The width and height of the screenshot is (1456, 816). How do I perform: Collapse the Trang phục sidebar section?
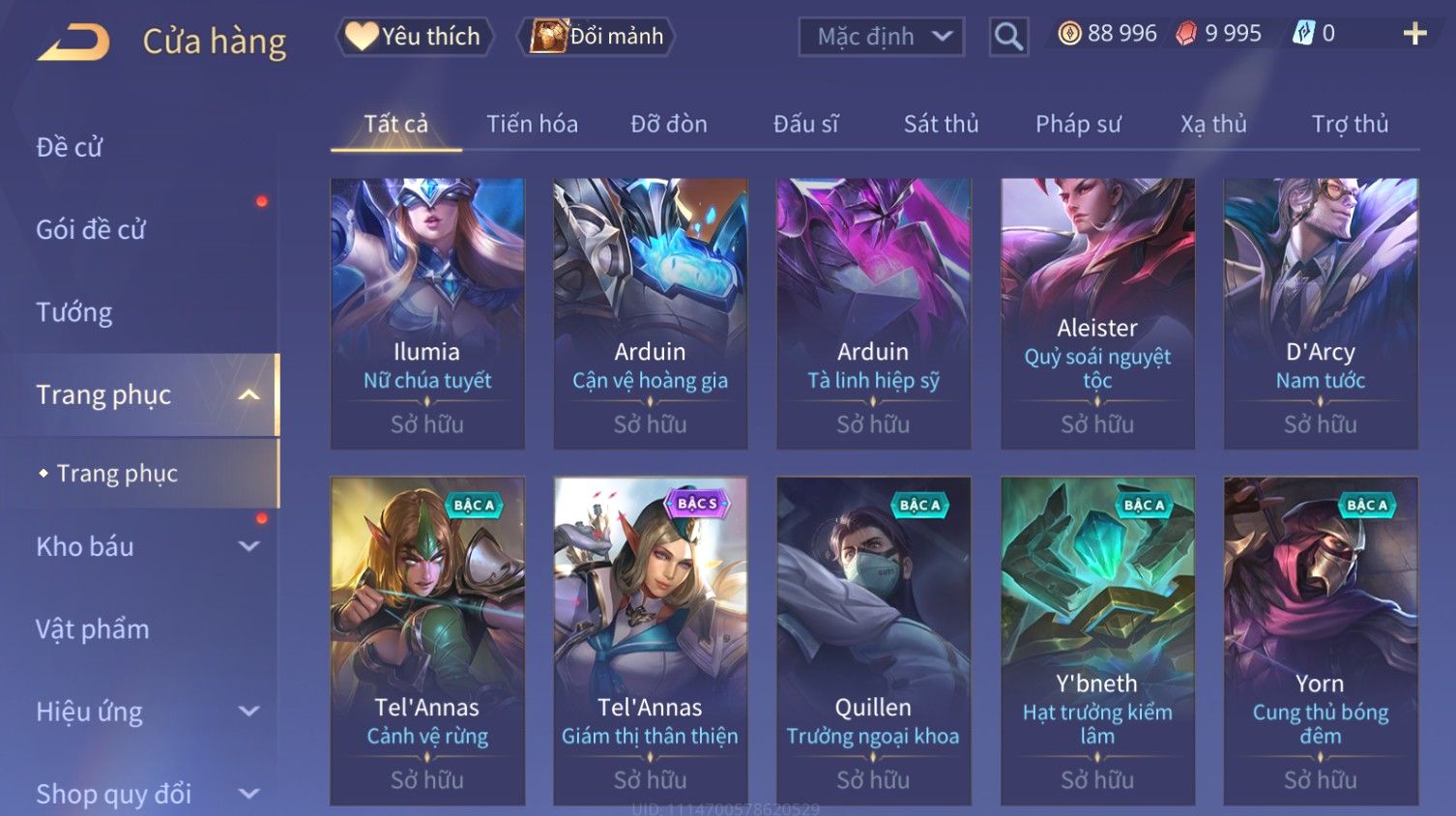(248, 394)
